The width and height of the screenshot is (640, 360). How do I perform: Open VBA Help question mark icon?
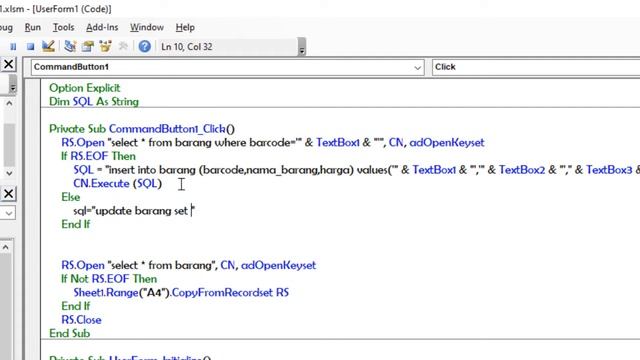(x=144, y=46)
